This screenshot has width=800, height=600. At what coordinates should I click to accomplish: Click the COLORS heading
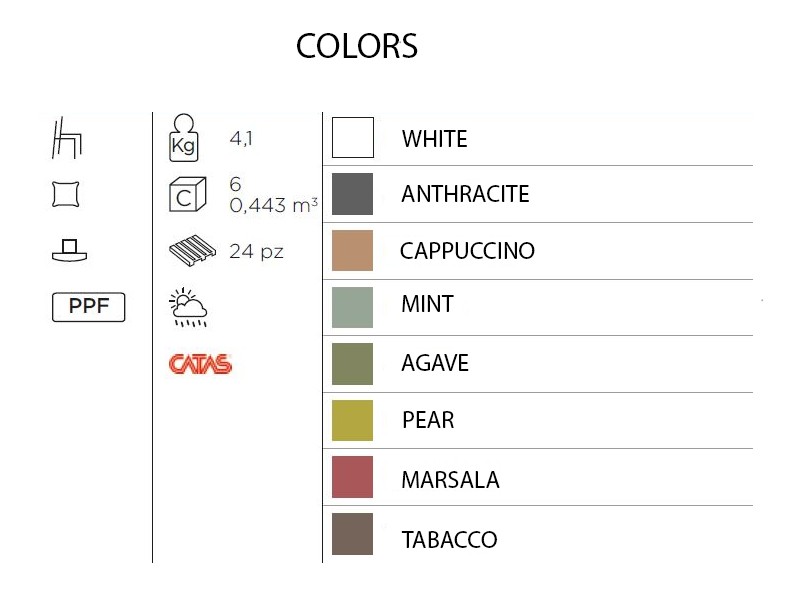pyautogui.click(x=357, y=47)
